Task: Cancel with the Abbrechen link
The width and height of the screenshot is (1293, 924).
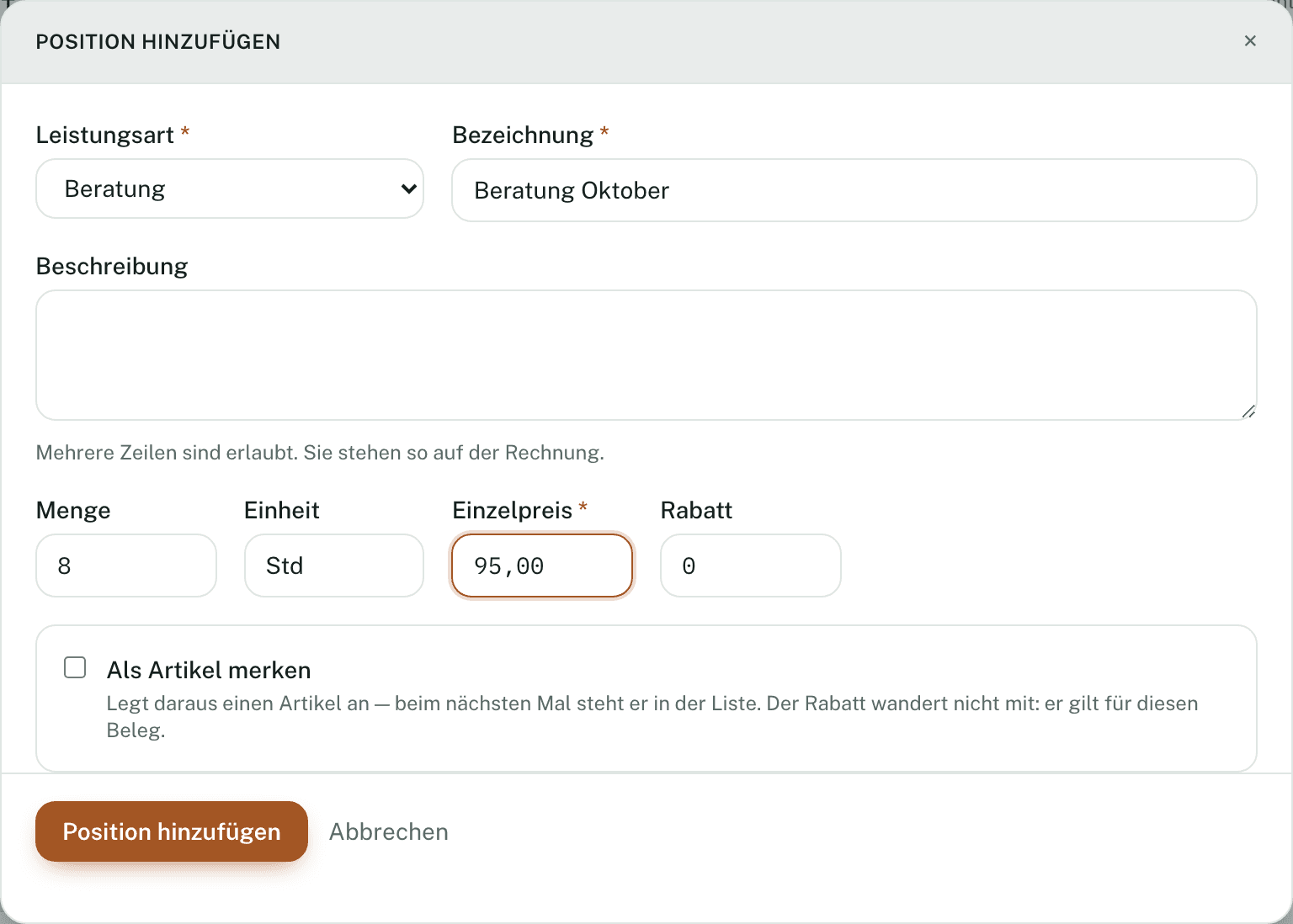Action: [x=389, y=831]
